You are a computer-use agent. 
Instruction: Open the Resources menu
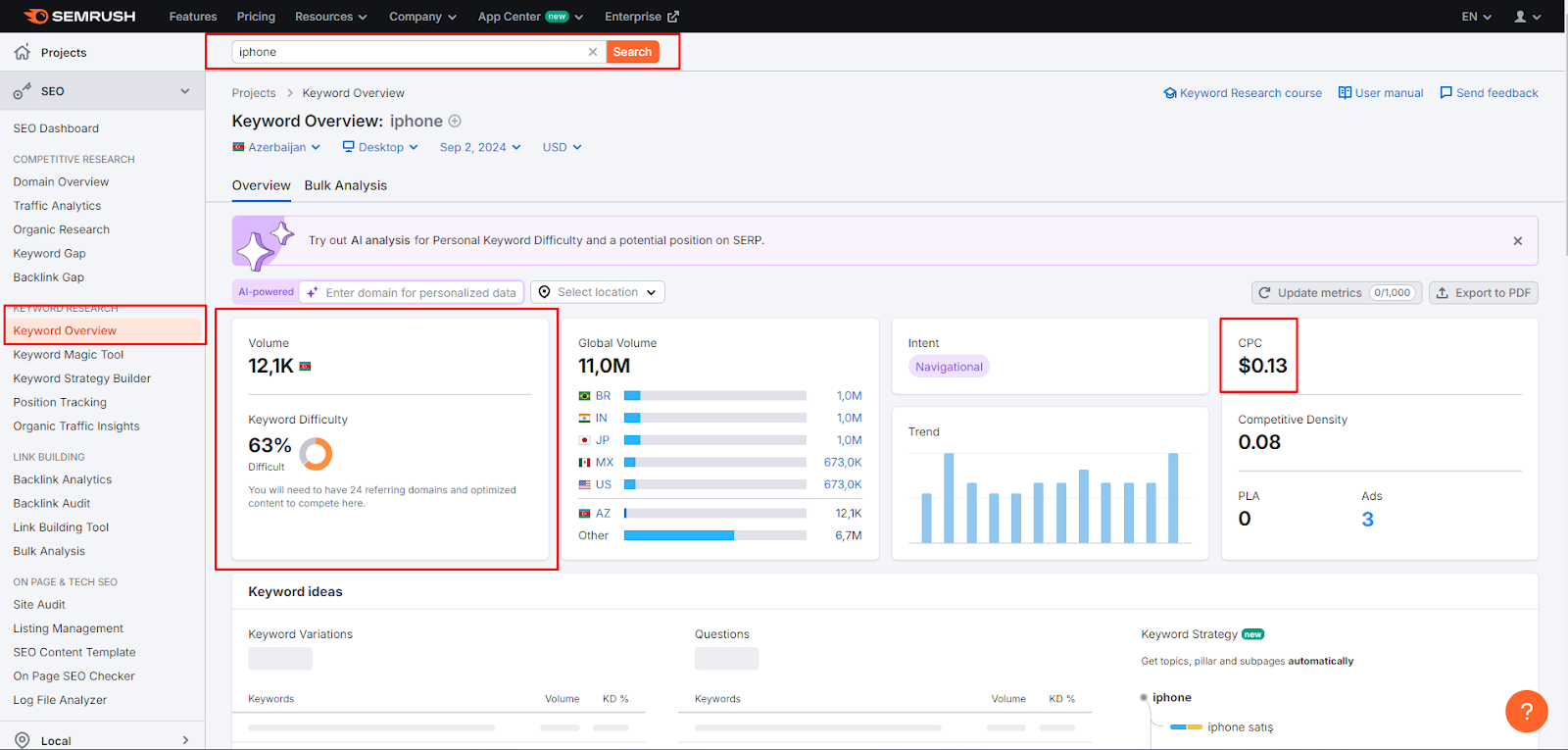331,17
